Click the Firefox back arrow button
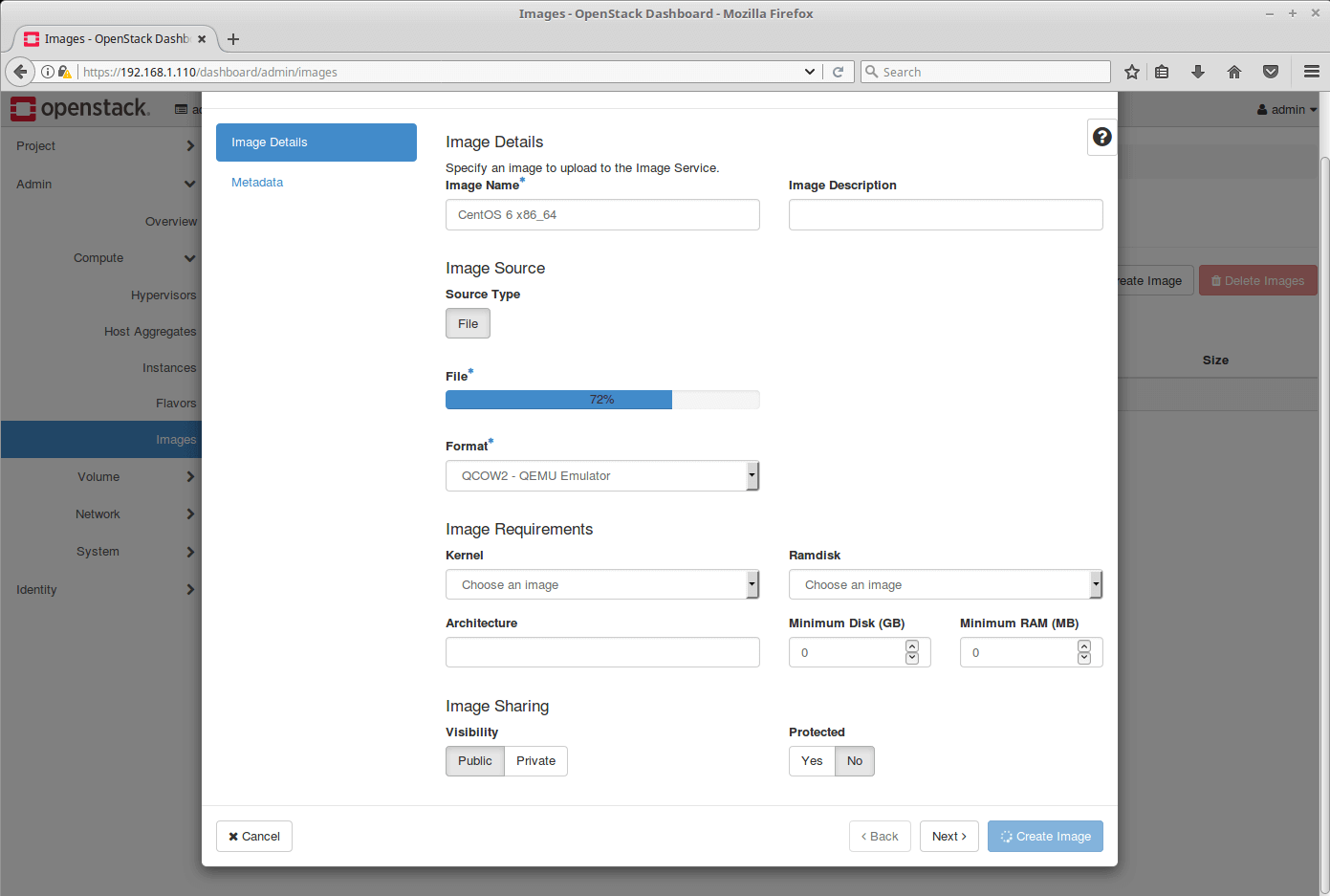 point(20,72)
